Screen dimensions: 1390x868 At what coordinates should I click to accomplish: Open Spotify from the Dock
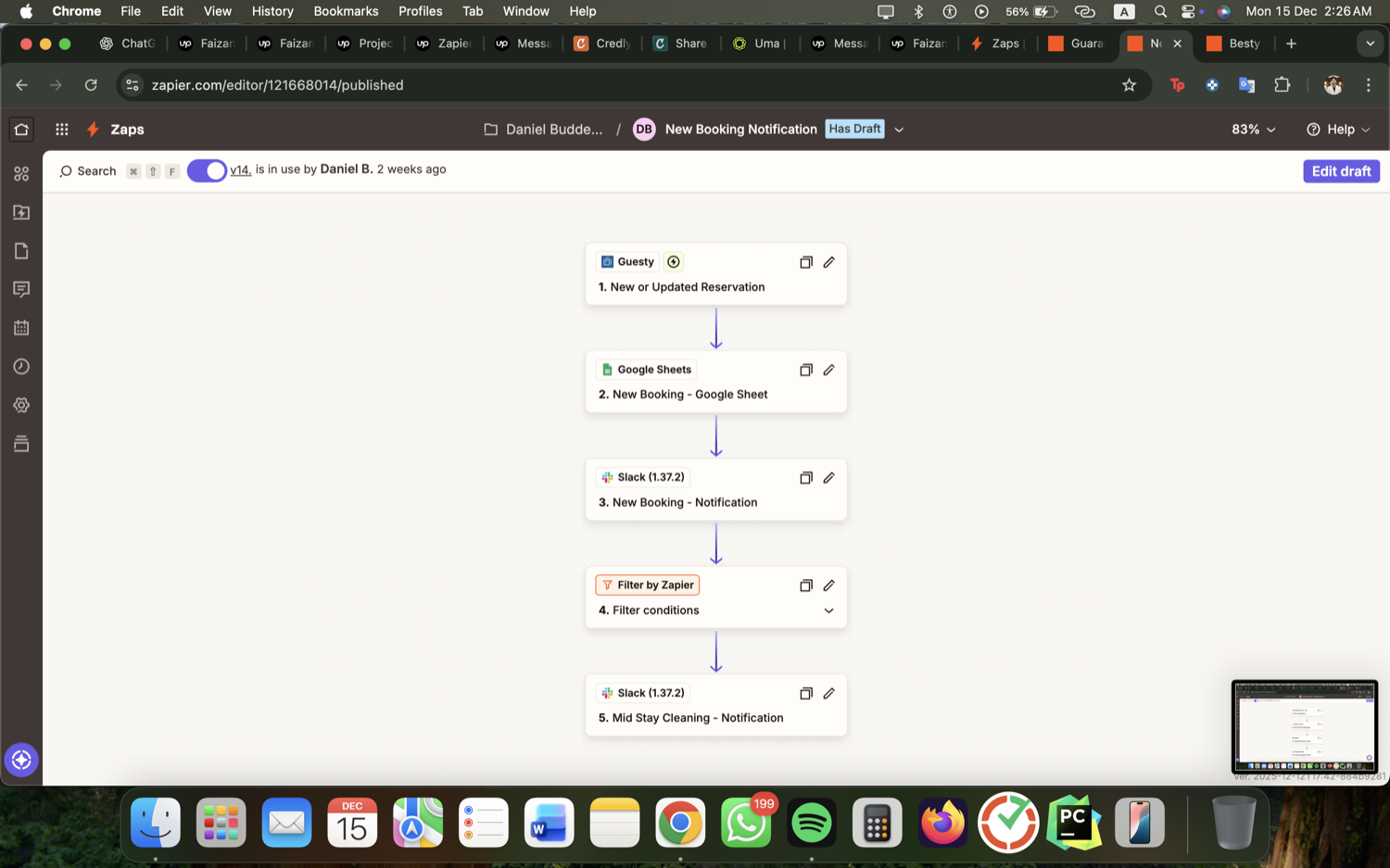812,823
